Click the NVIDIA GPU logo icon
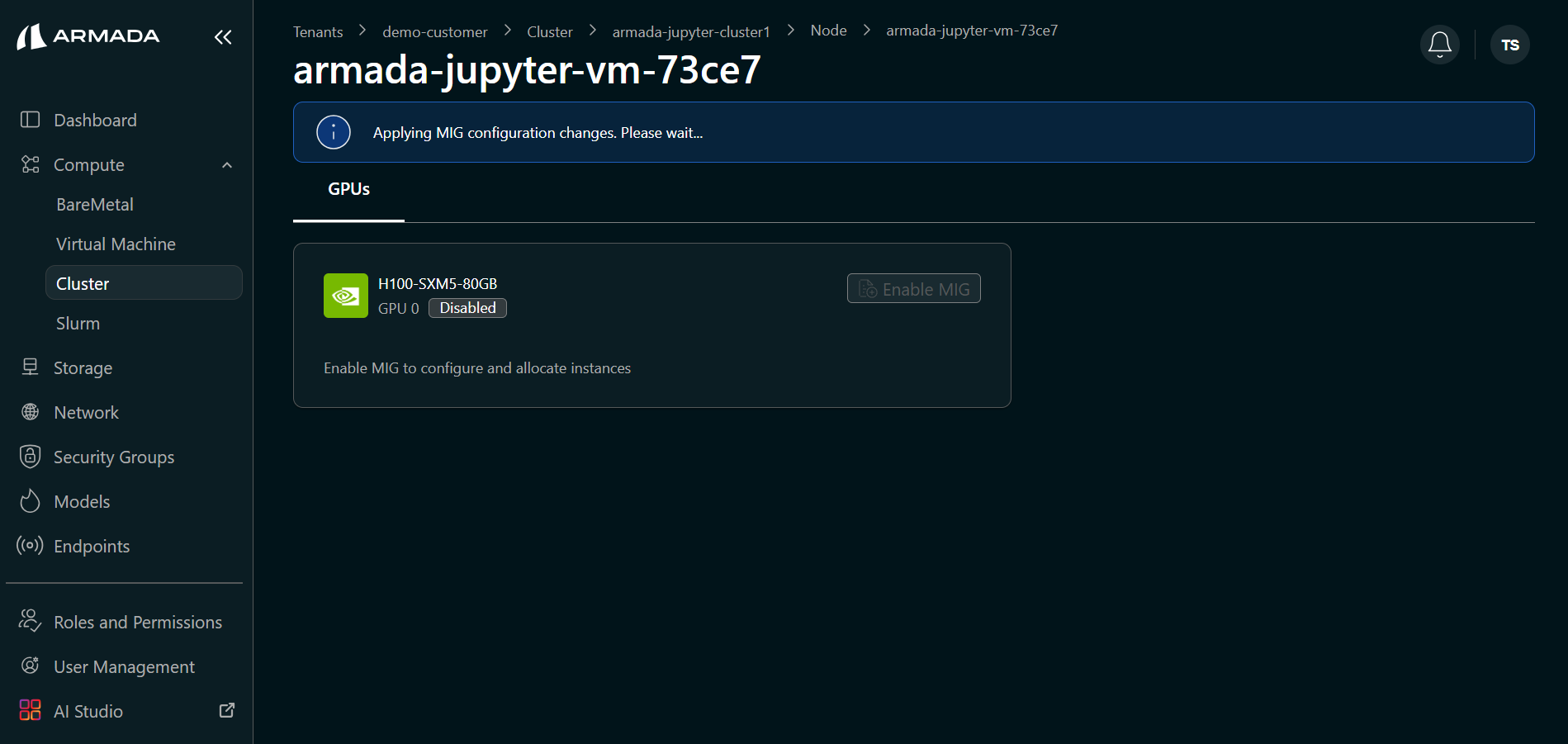Image resolution: width=1568 pixels, height=744 pixels. (x=345, y=296)
